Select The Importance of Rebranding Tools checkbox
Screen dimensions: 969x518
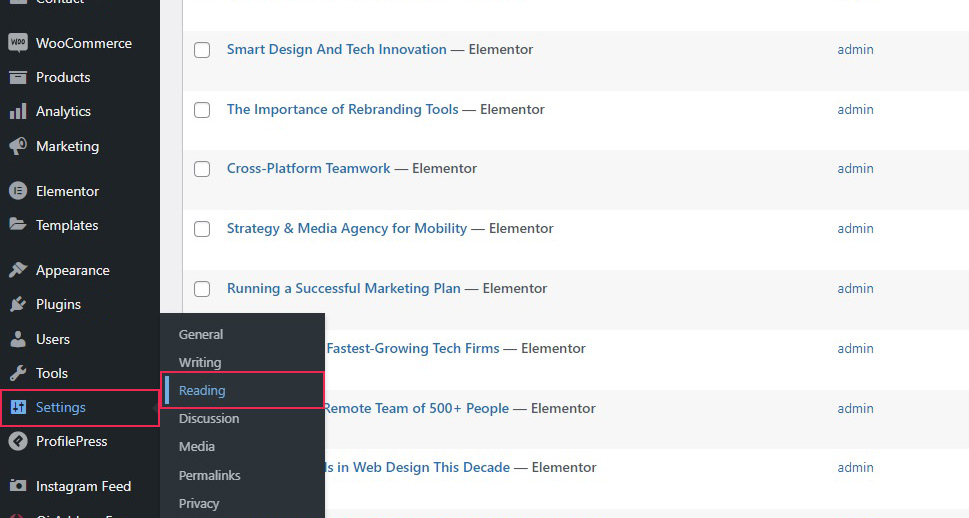coord(202,110)
